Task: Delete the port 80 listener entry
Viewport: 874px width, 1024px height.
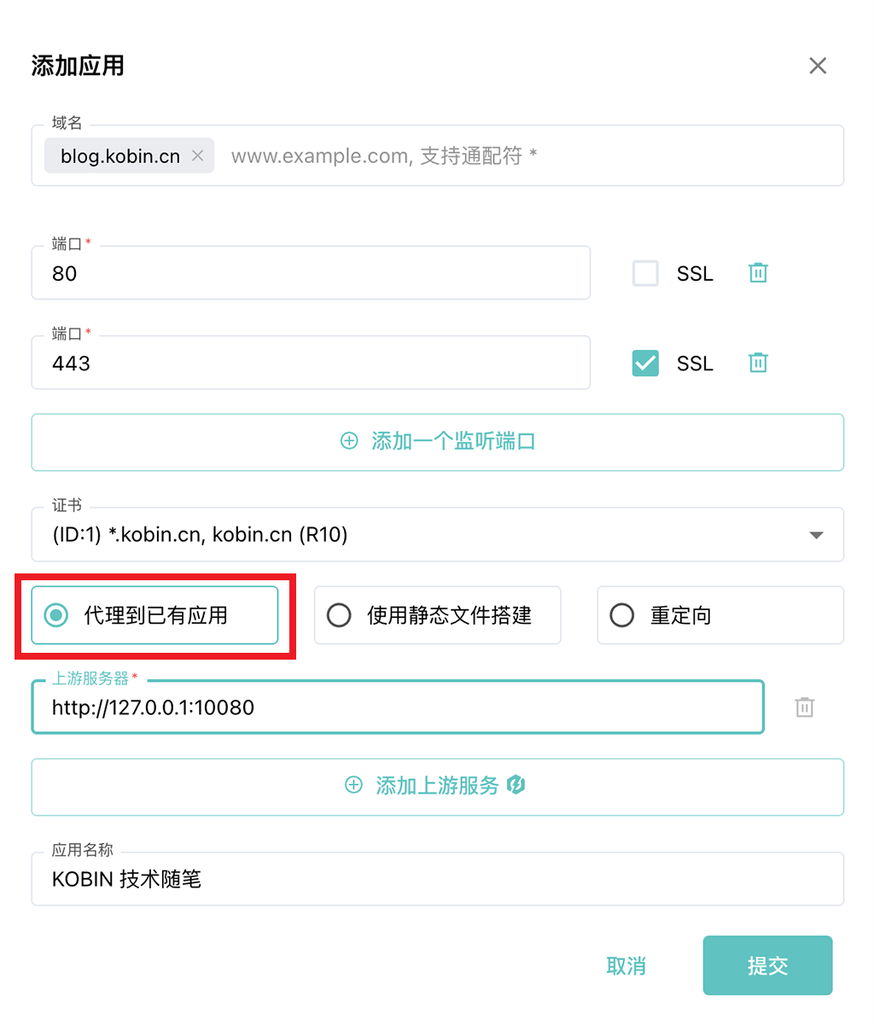Action: (x=757, y=272)
